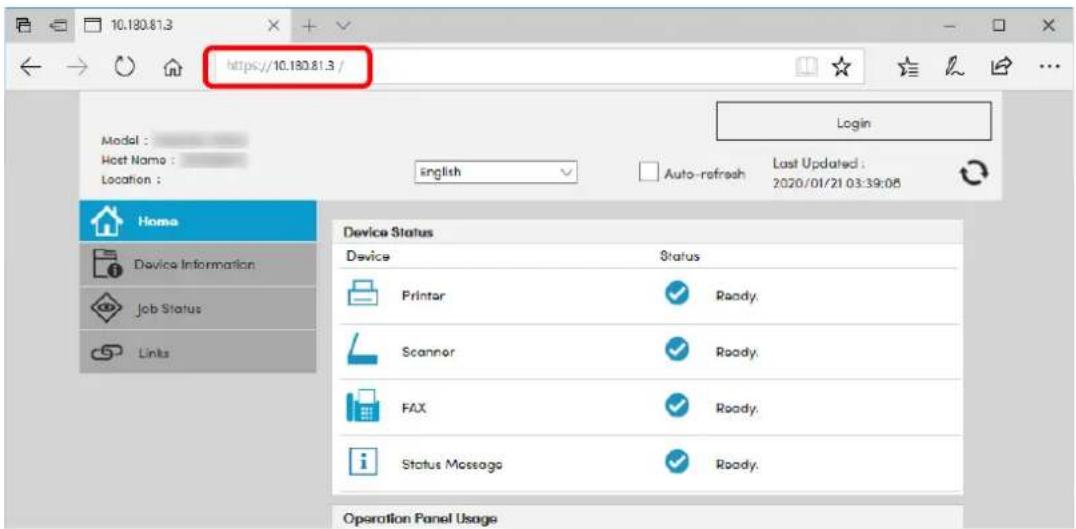Click the circular refresh status icon

(974, 172)
